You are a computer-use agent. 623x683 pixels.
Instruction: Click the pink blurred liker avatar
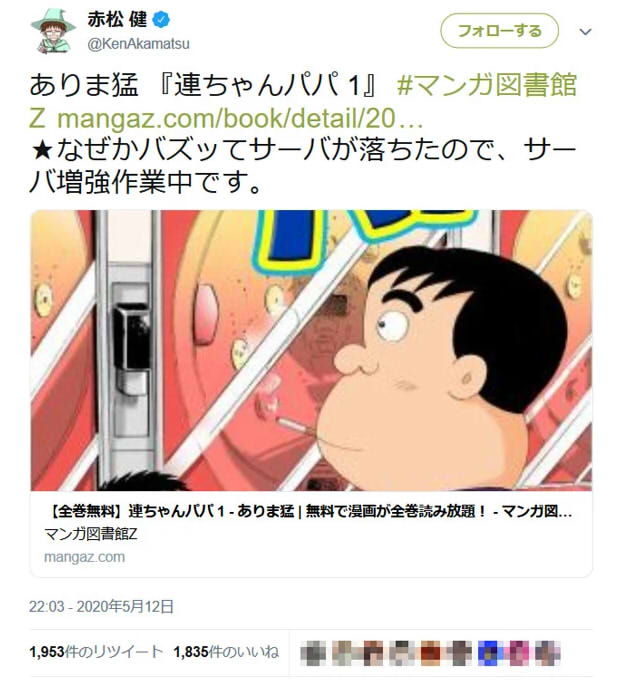click(519, 653)
